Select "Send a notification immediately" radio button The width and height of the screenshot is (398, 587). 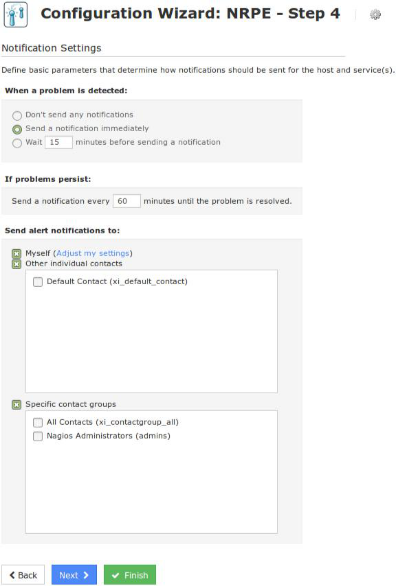click(x=17, y=129)
